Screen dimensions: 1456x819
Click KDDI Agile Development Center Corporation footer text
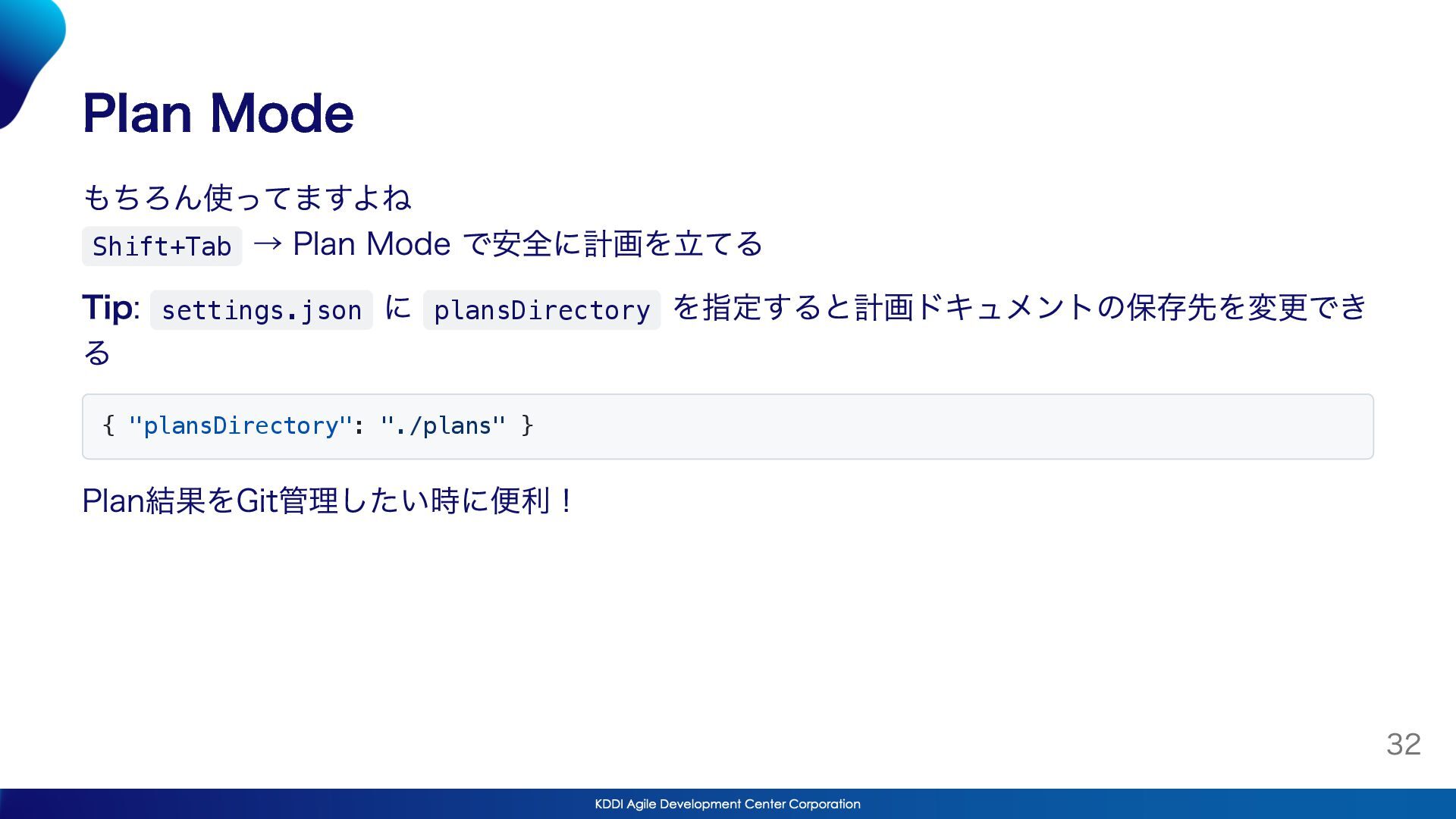(727, 804)
